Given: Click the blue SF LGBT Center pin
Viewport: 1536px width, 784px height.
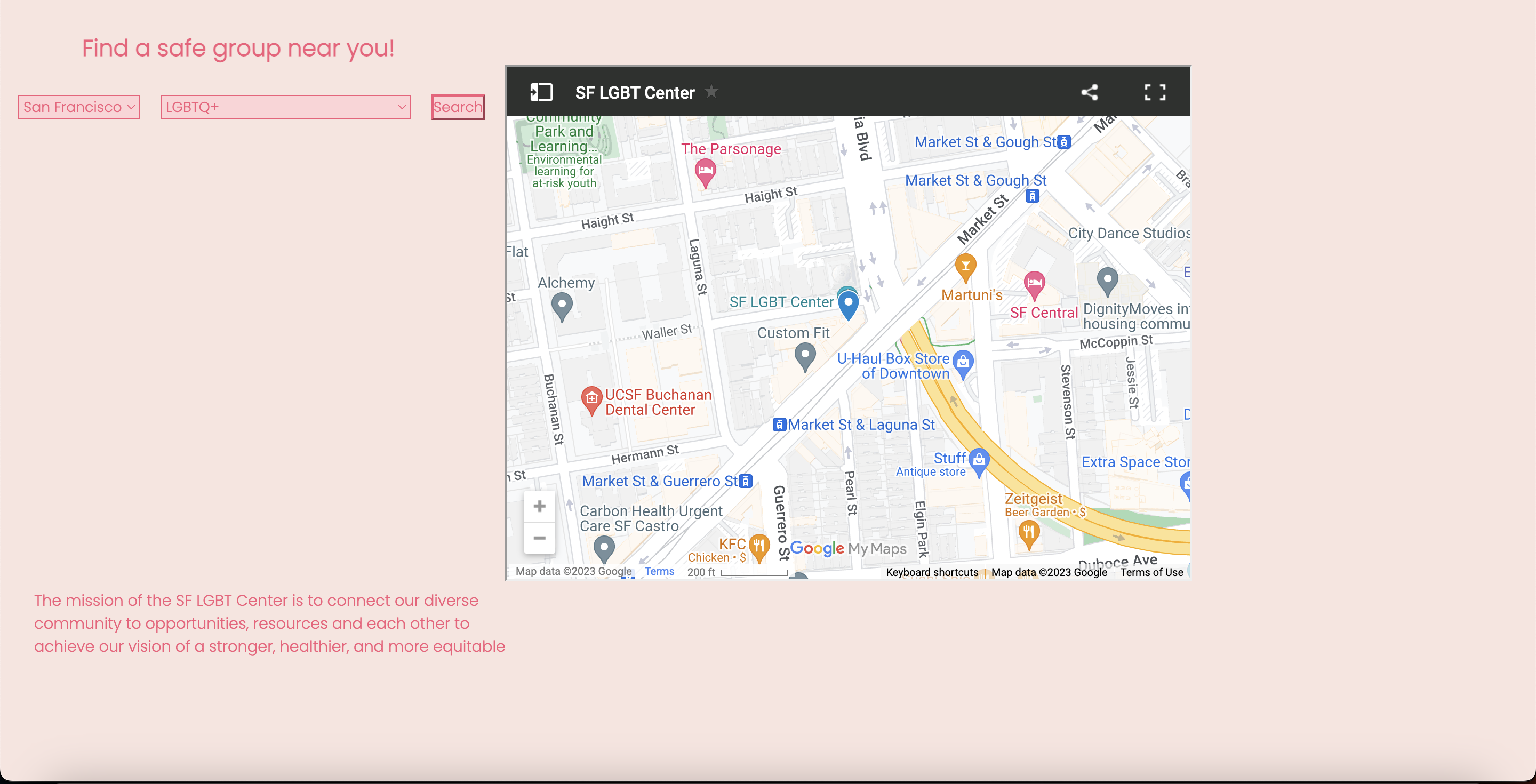Looking at the screenshot, I should coord(848,304).
